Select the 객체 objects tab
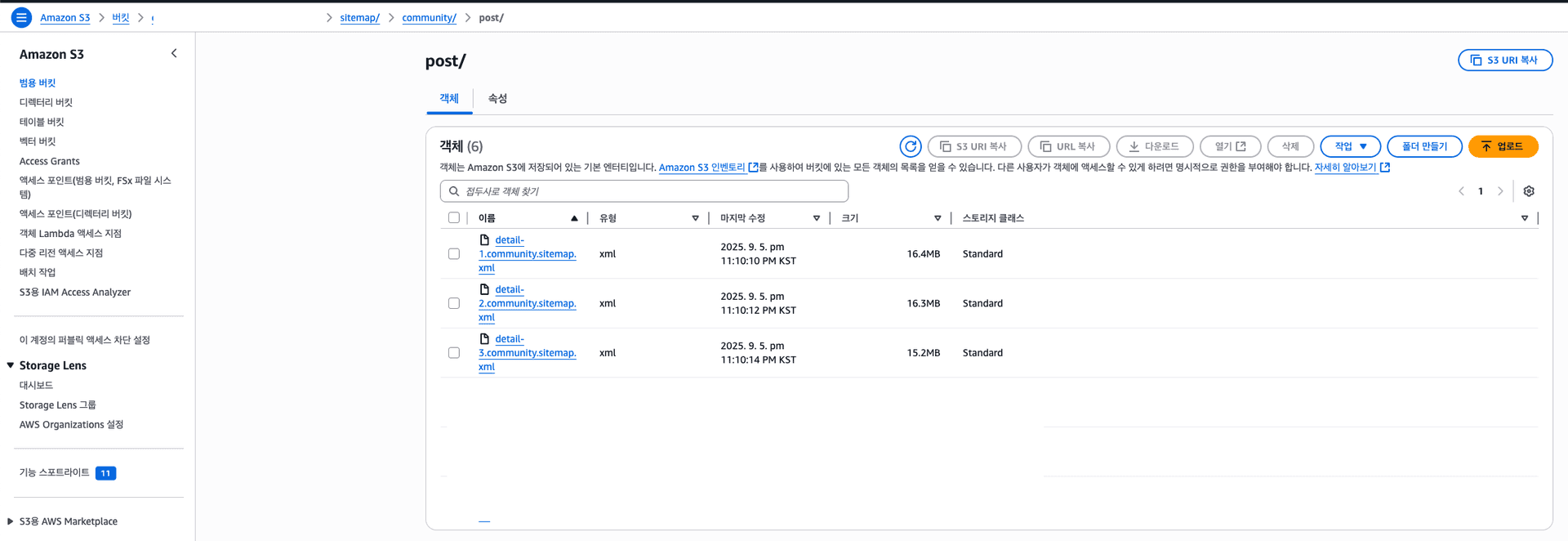 point(449,99)
